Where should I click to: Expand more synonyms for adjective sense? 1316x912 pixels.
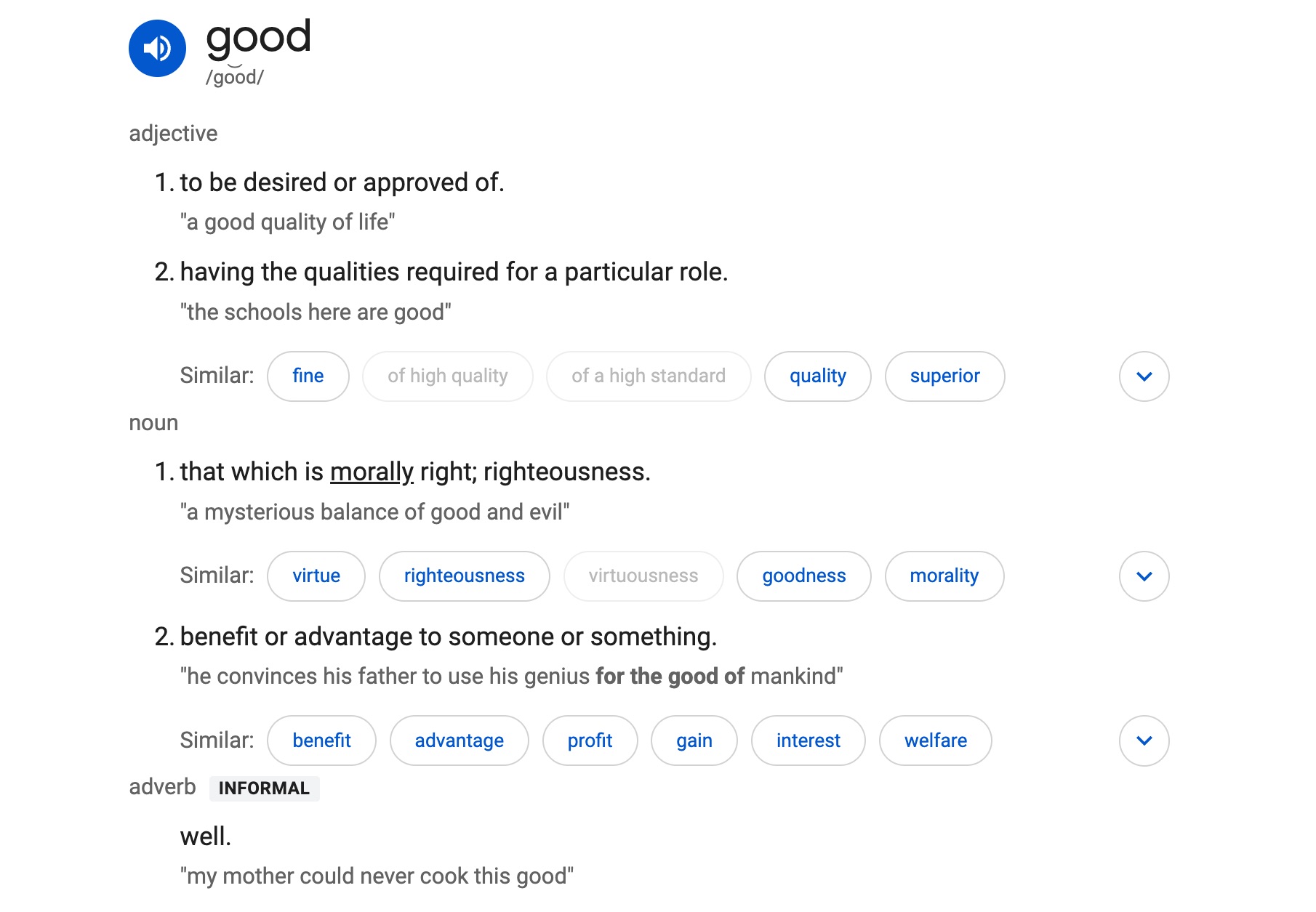[x=1144, y=376]
